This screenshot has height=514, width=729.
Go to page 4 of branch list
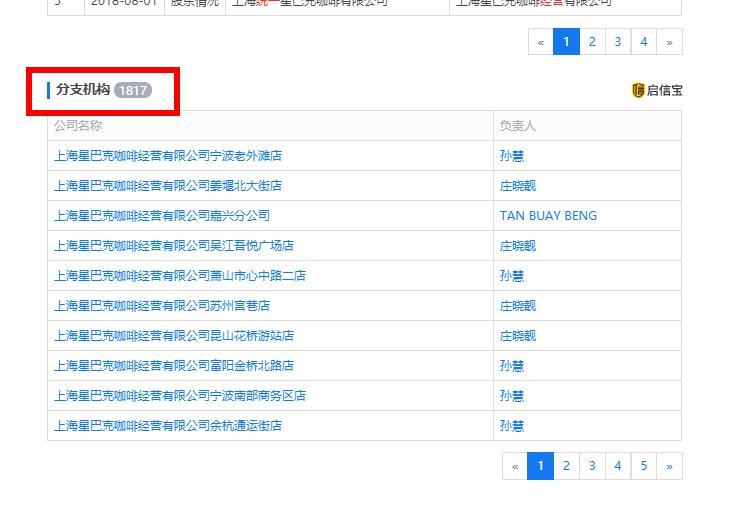coord(618,466)
